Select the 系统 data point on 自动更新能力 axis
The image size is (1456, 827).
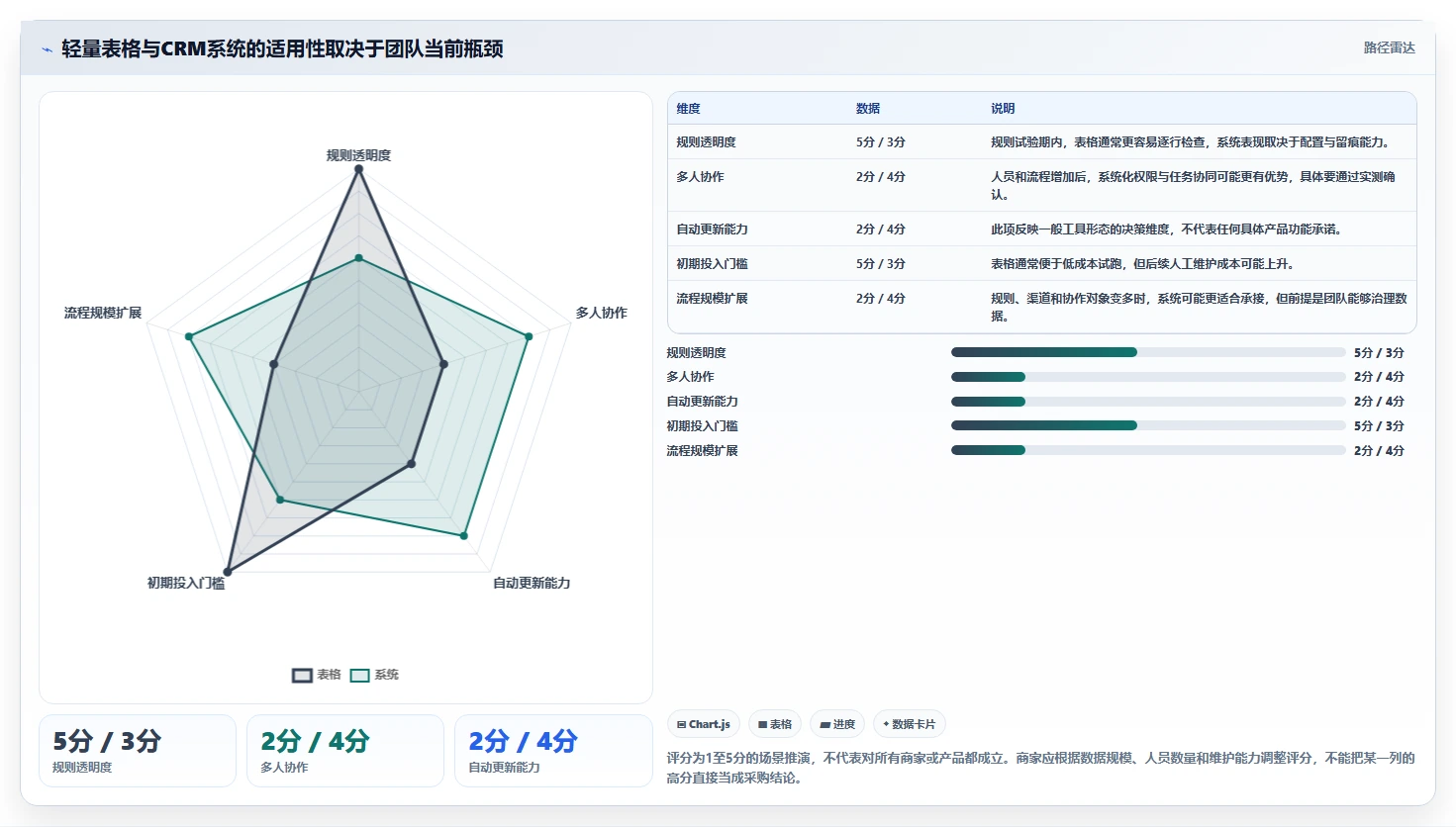(463, 536)
